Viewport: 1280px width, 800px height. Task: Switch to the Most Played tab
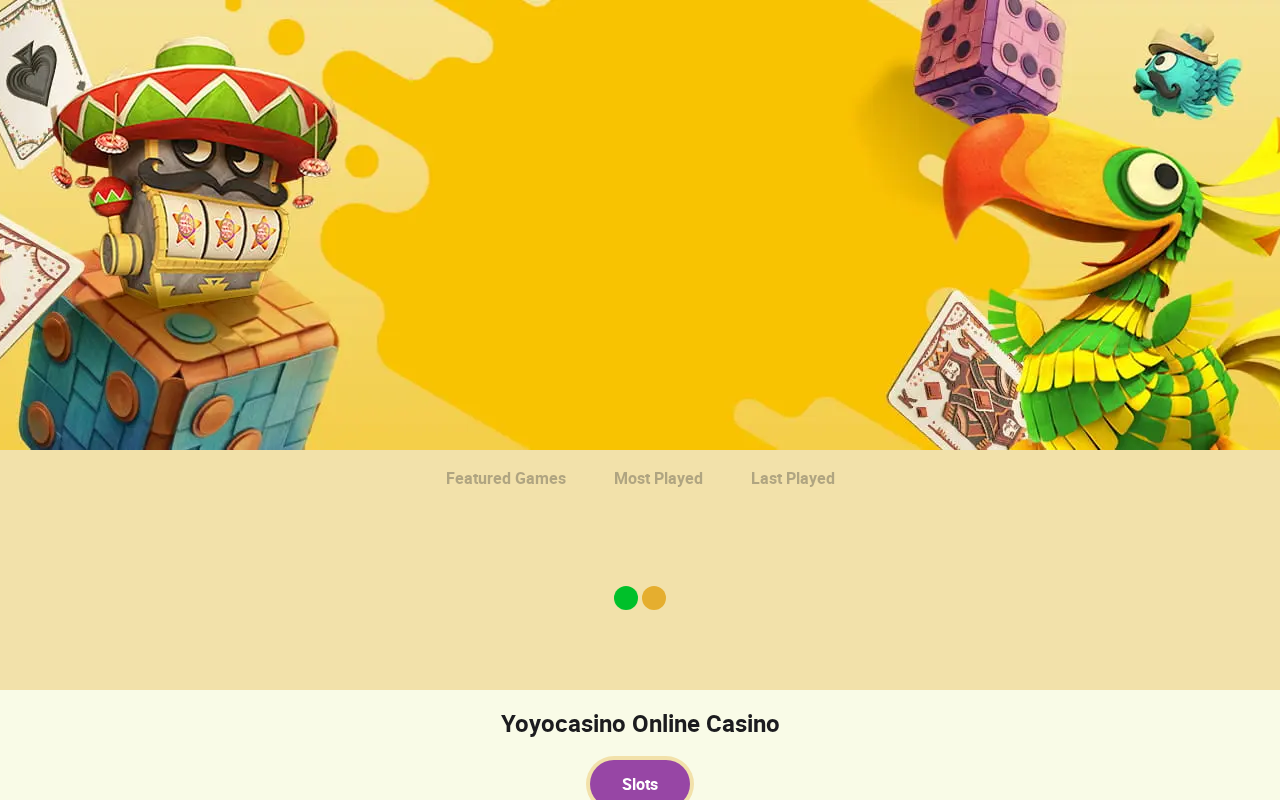[x=658, y=478]
